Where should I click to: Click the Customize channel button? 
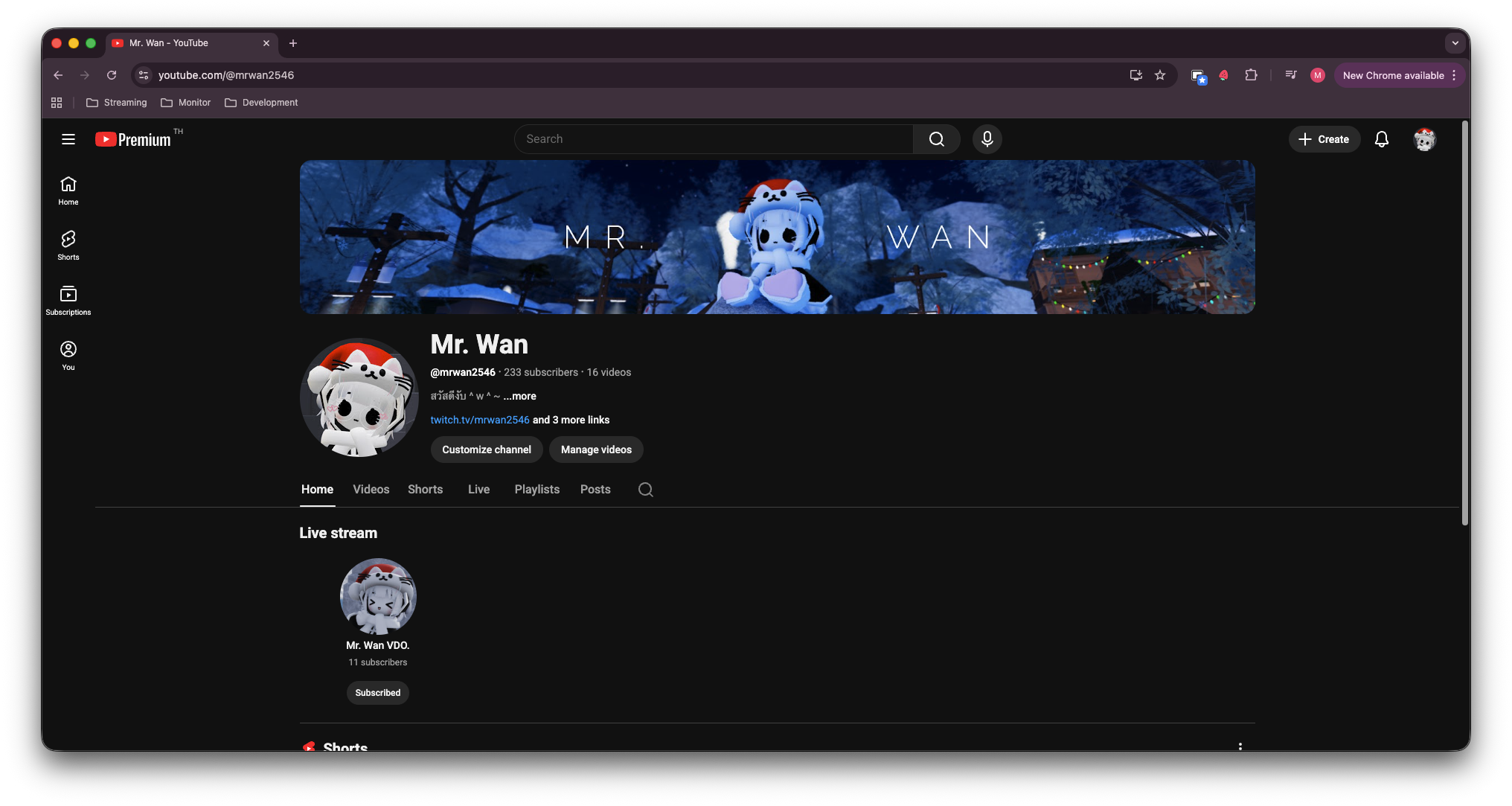pos(486,450)
